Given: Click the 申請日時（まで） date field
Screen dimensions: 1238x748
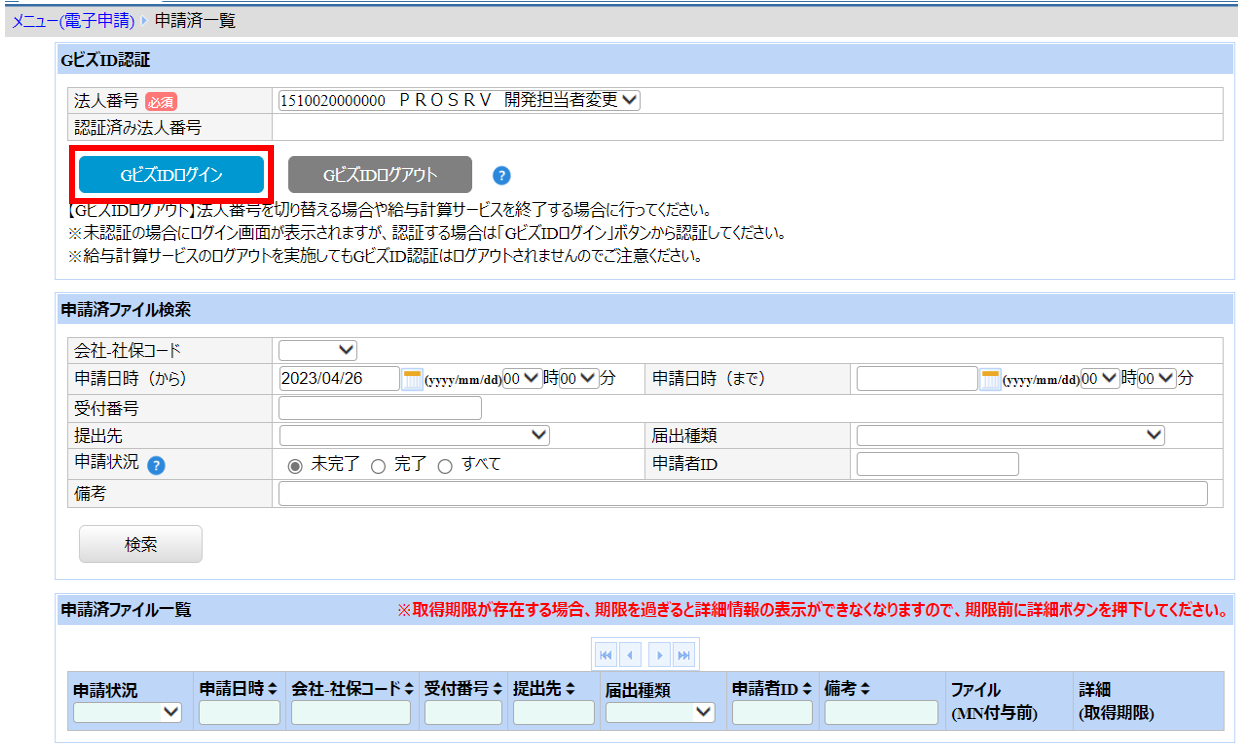Looking at the screenshot, I should [x=917, y=379].
